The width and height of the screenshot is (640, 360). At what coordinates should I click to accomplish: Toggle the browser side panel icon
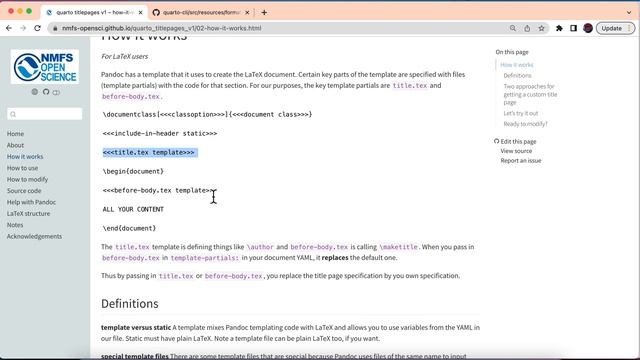(573, 28)
